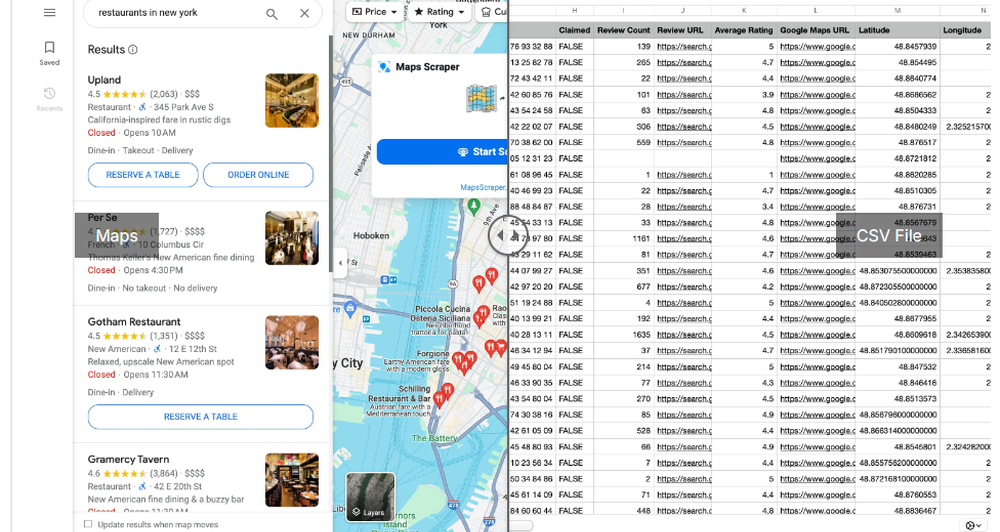Open the Rating filter dropdown
Screen dimensions: 1000x532
(x=439, y=11)
